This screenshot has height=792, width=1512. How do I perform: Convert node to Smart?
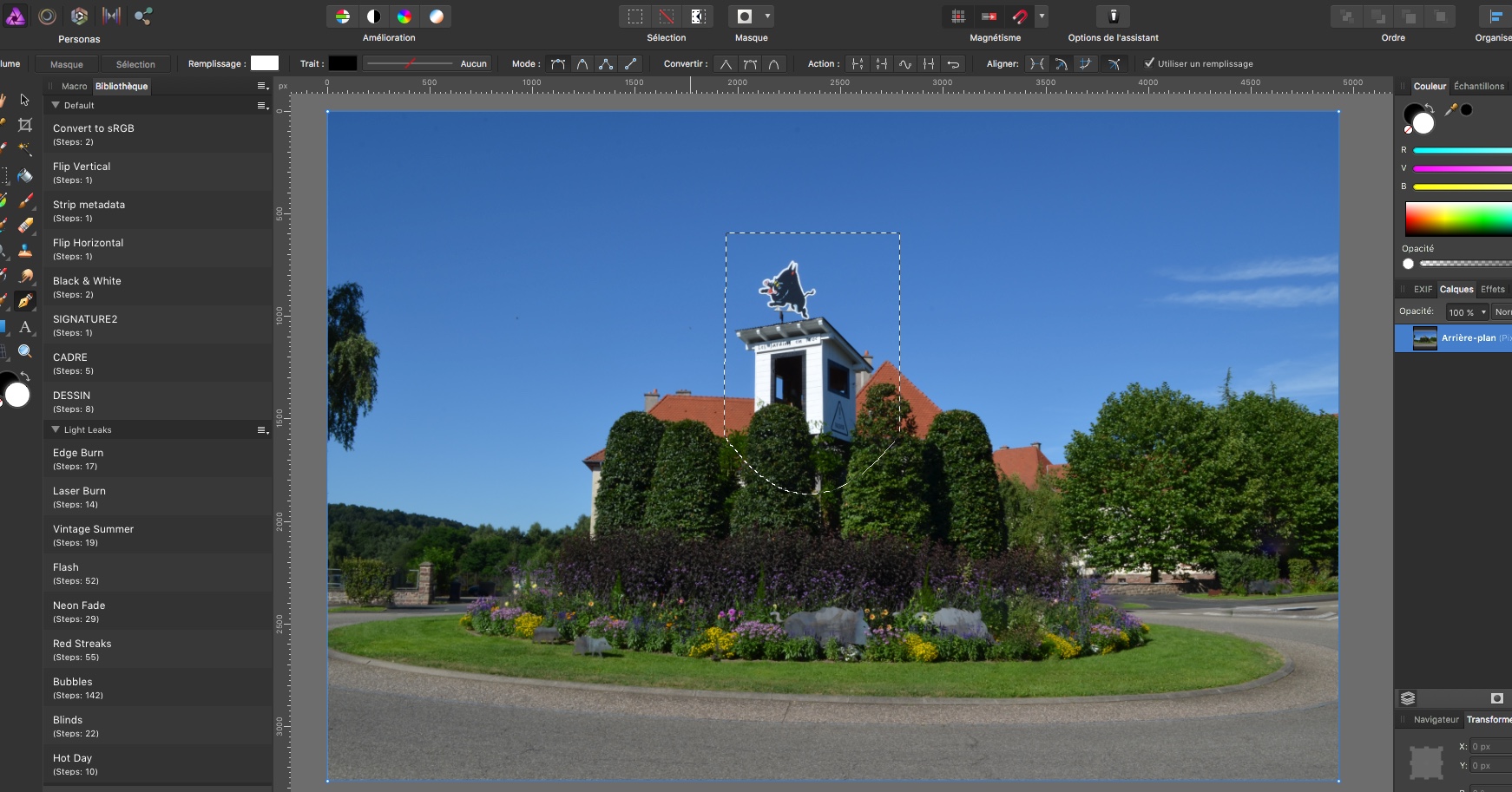click(773, 63)
